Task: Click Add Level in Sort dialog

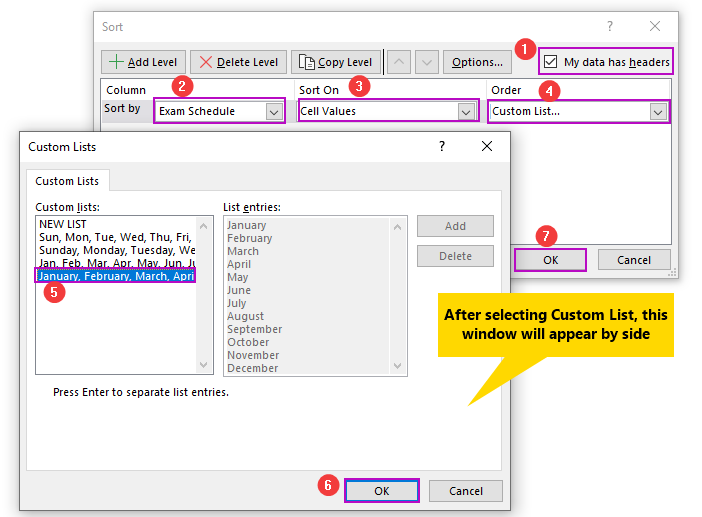Action: pos(143,62)
